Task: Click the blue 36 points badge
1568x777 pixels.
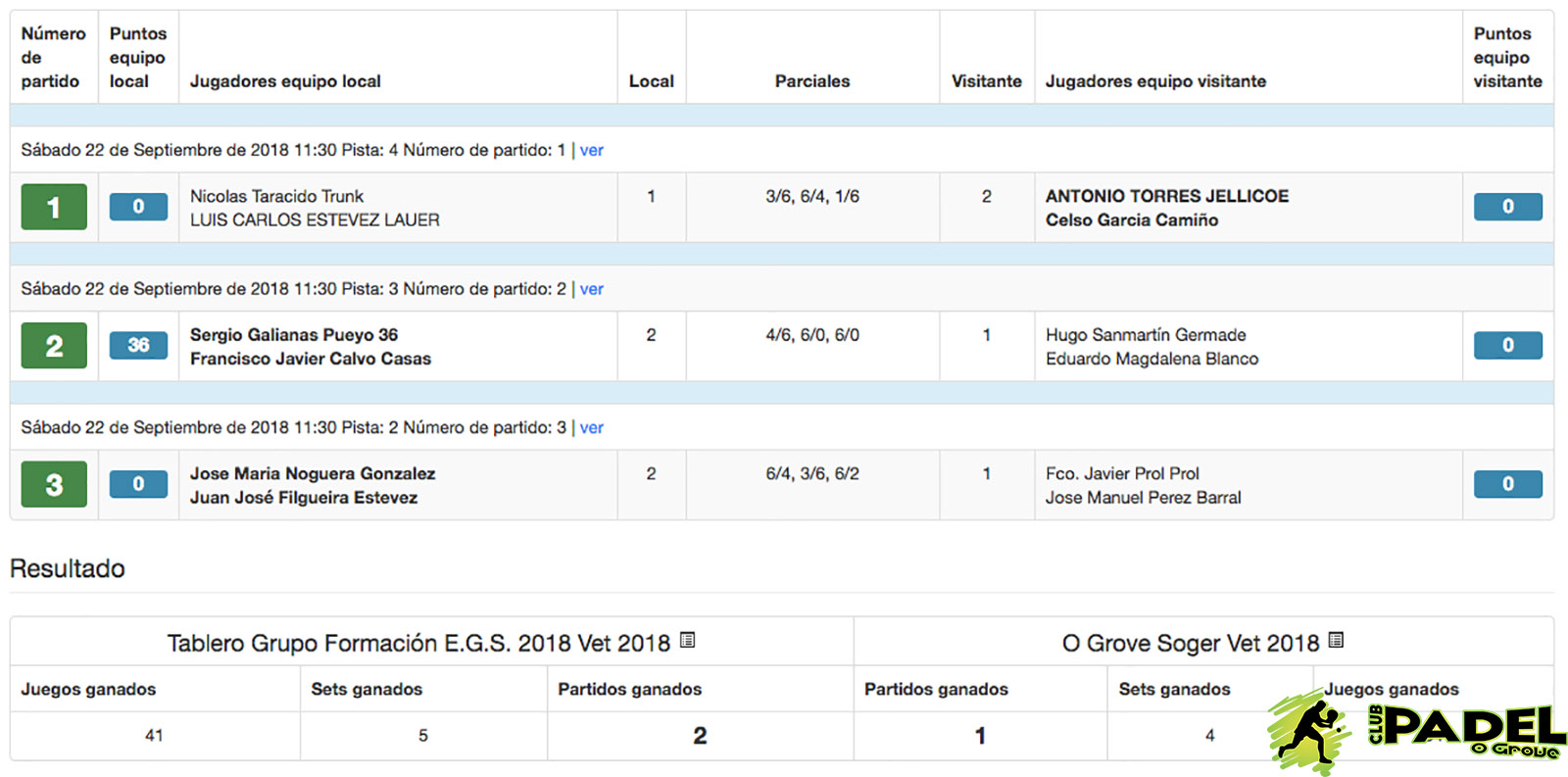Action: pos(138,345)
